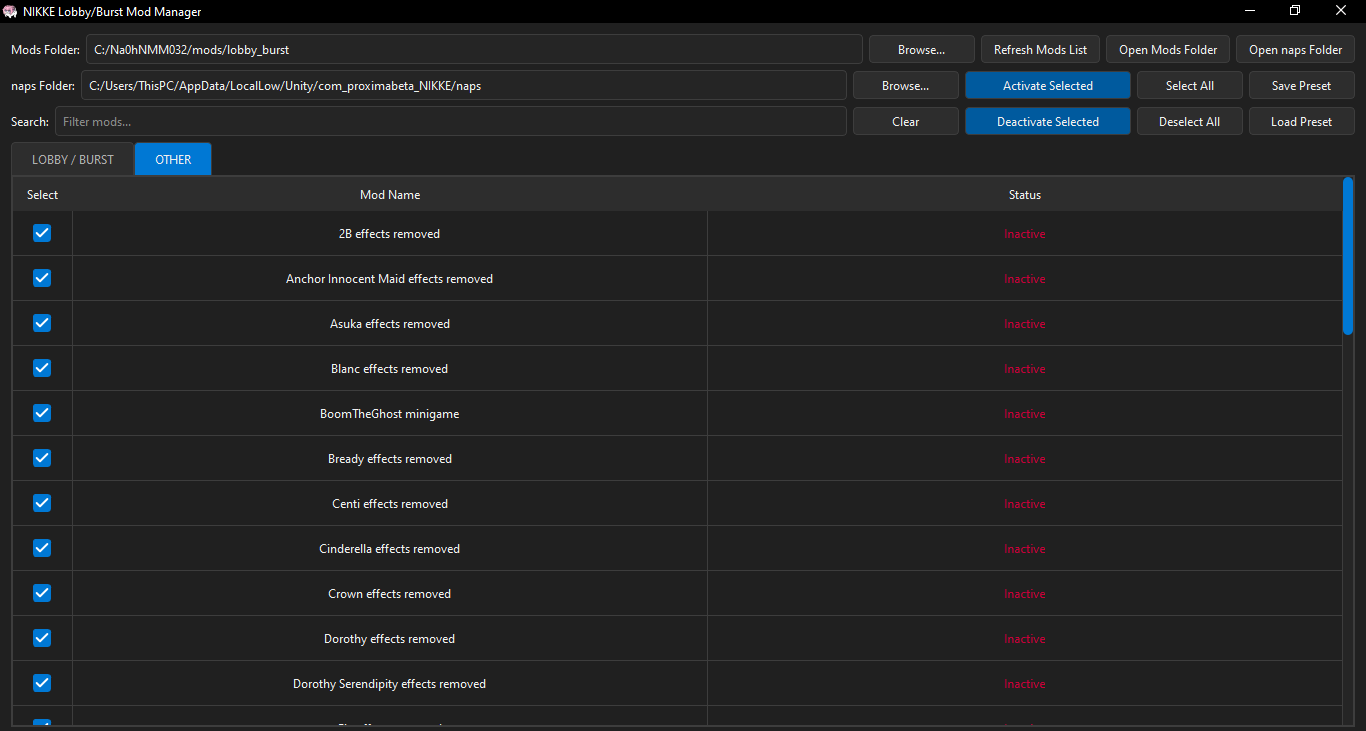This screenshot has width=1366, height=731.
Task: Open the naps Folder
Action: pyautogui.click(x=1295, y=48)
